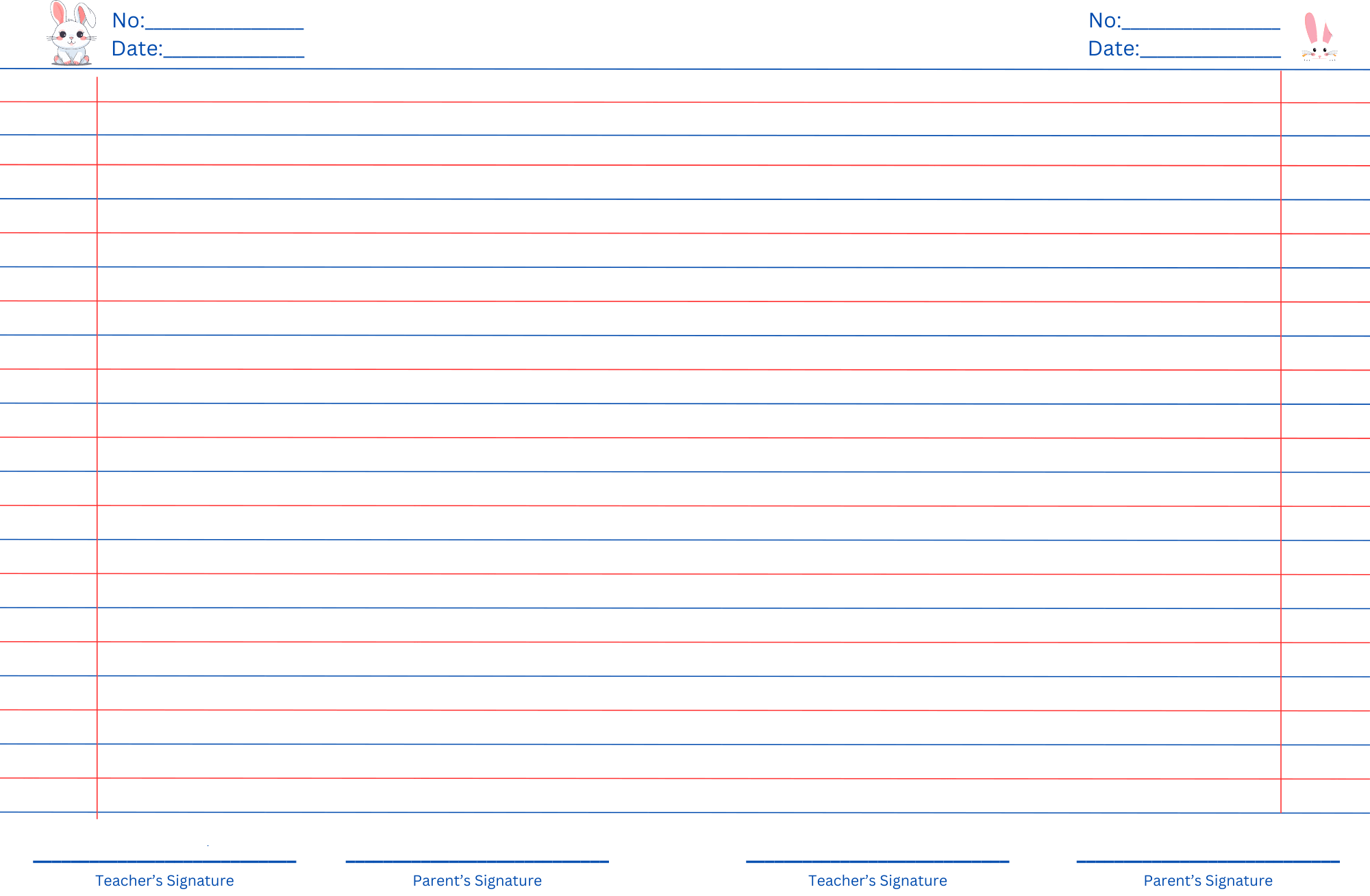The width and height of the screenshot is (1370, 896).
Task: Click the left "No:" label text
Action: click(x=128, y=21)
